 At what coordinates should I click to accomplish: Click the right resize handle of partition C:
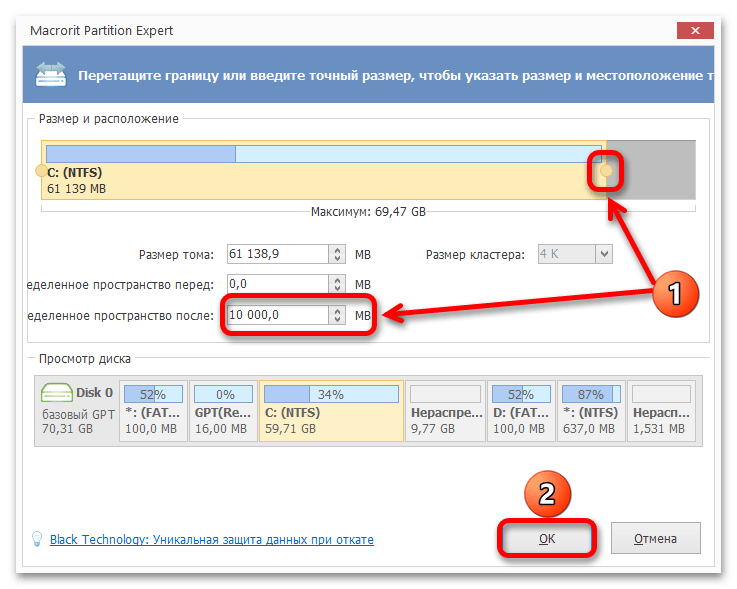point(606,171)
